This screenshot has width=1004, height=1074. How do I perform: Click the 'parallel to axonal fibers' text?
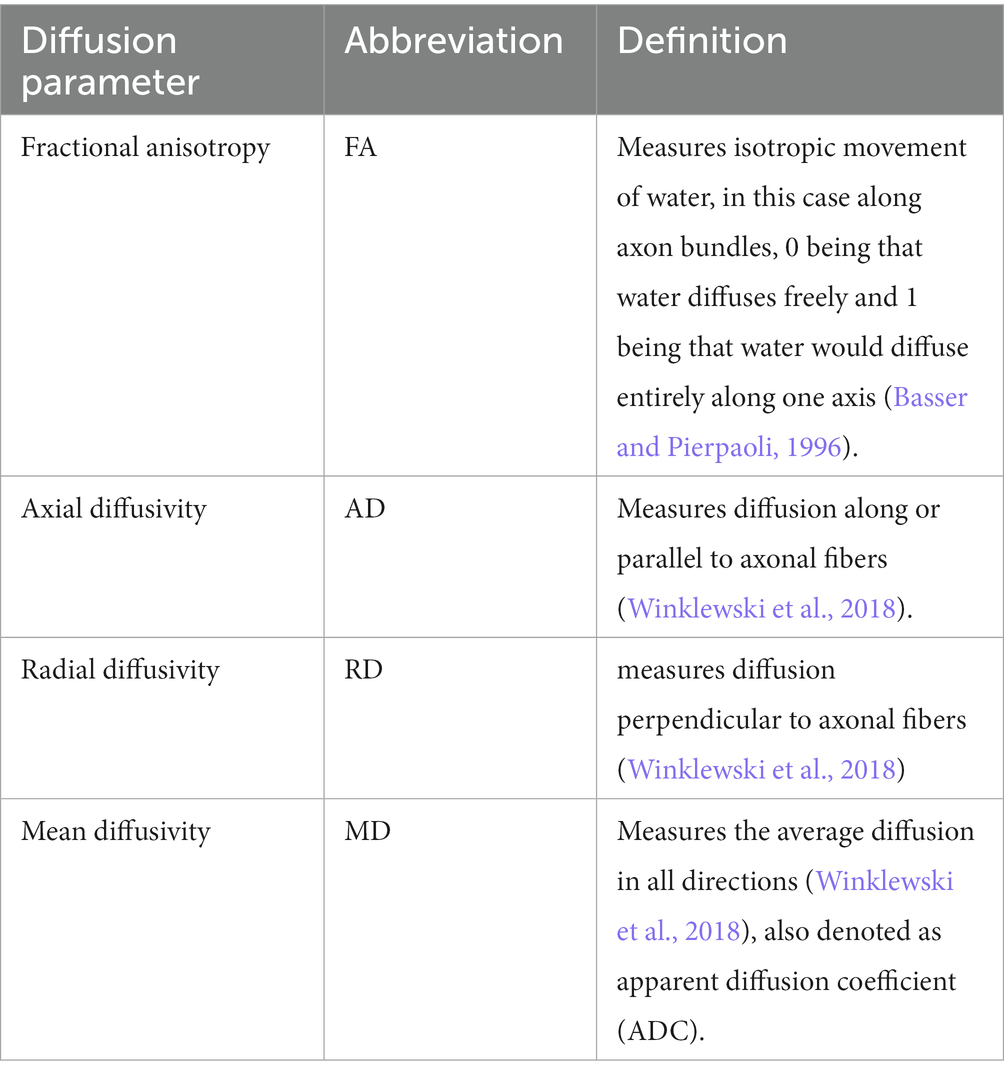tap(752, 559)
